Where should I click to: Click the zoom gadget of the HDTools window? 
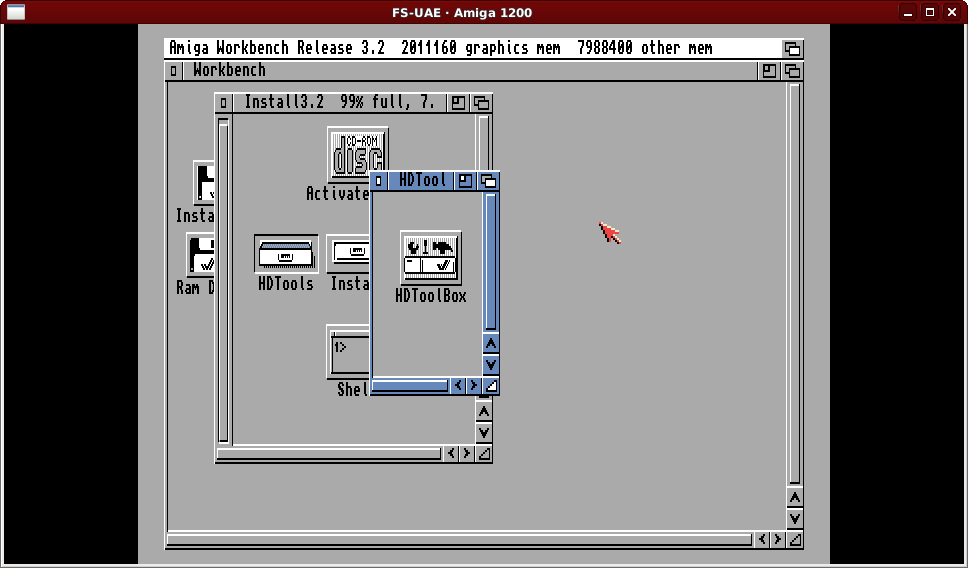pos(465,181)
